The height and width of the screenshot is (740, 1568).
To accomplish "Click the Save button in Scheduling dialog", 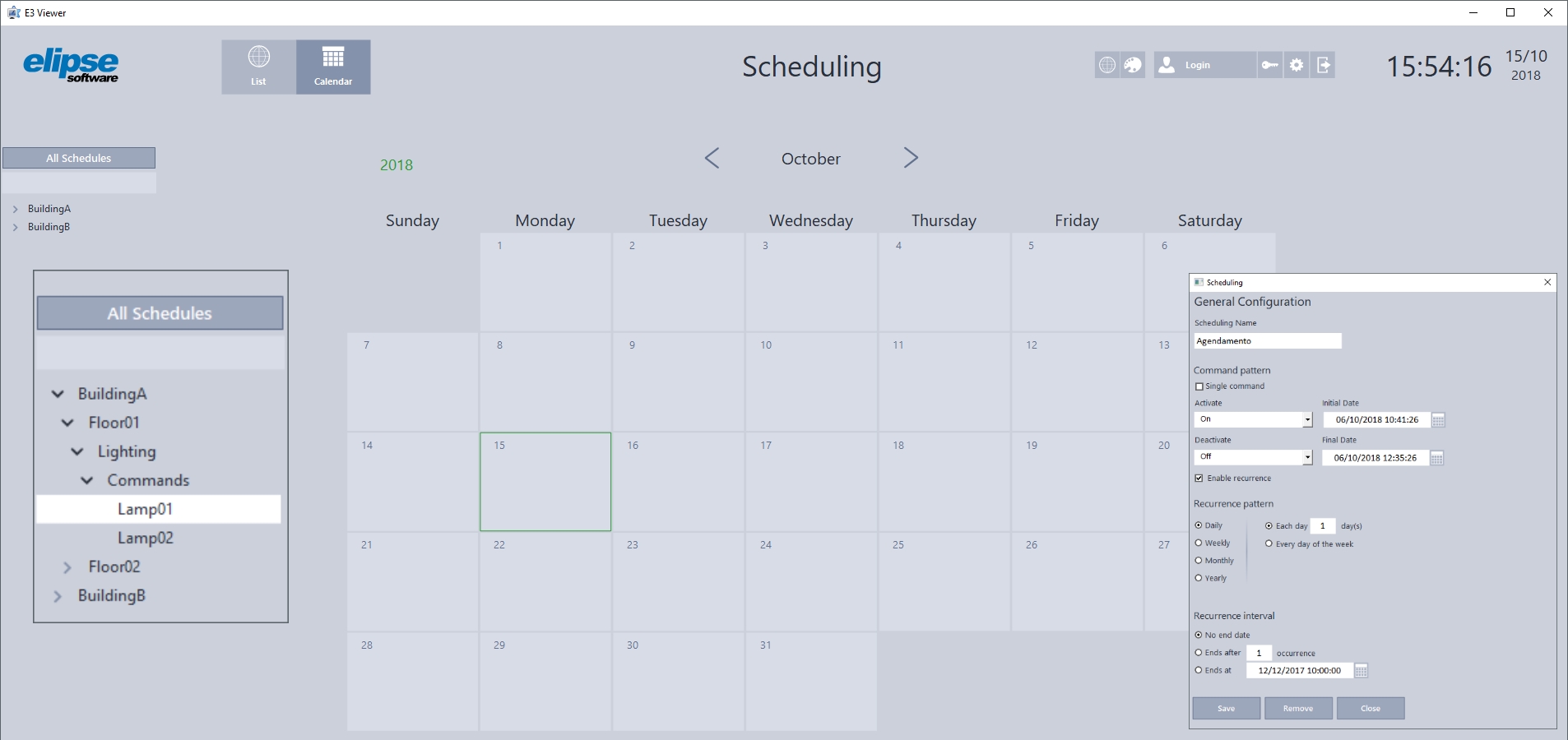I will [1226, 708].
